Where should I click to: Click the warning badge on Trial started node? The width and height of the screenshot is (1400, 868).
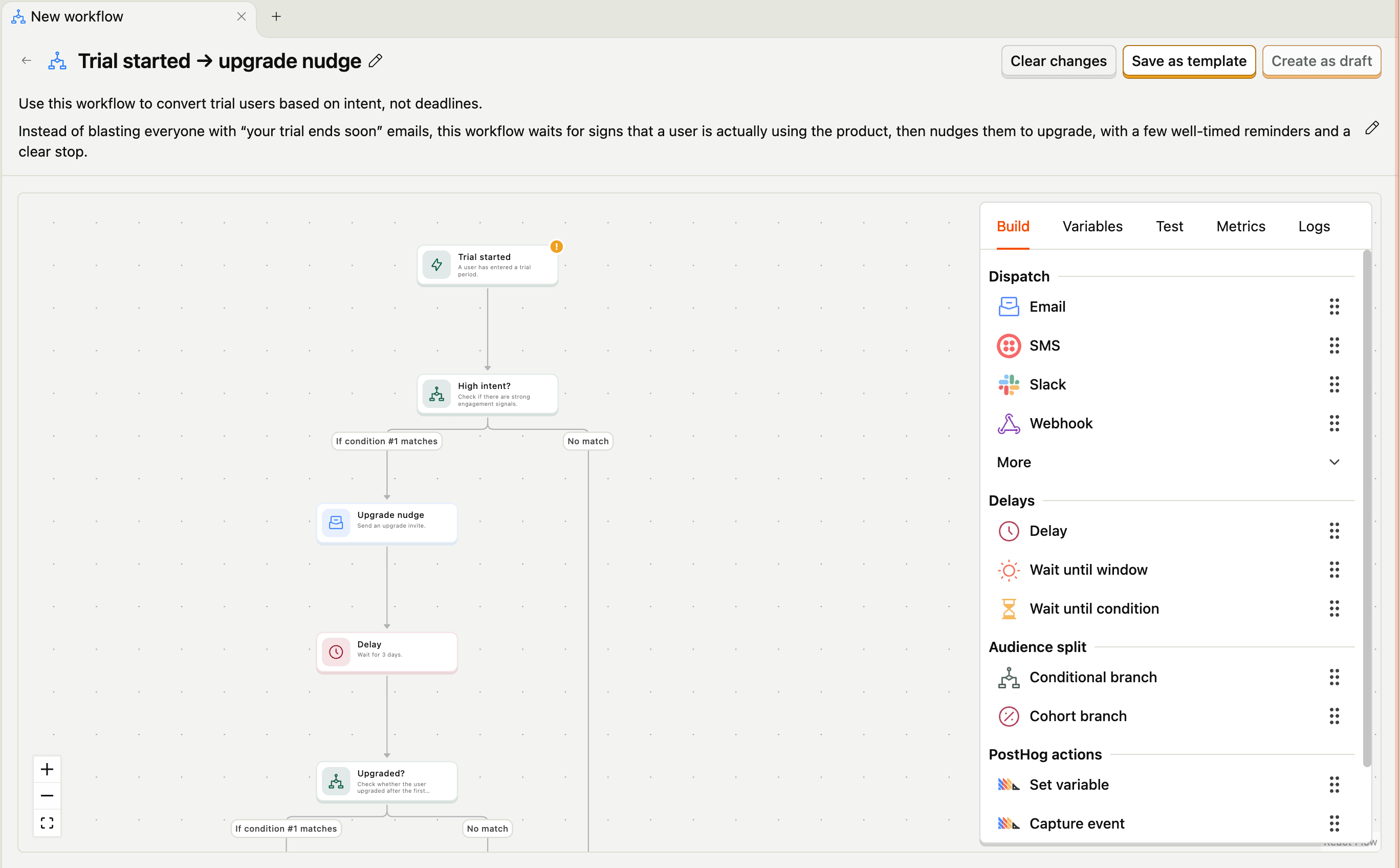556,247
